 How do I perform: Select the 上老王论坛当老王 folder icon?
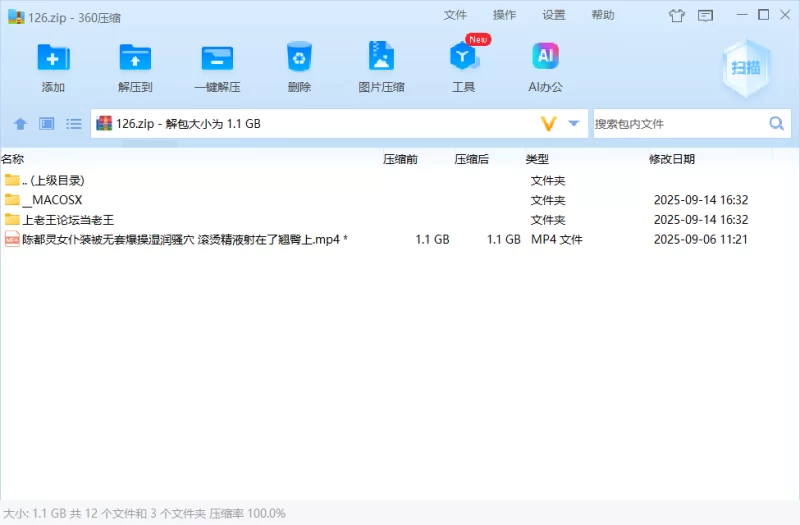pos(12,219)
